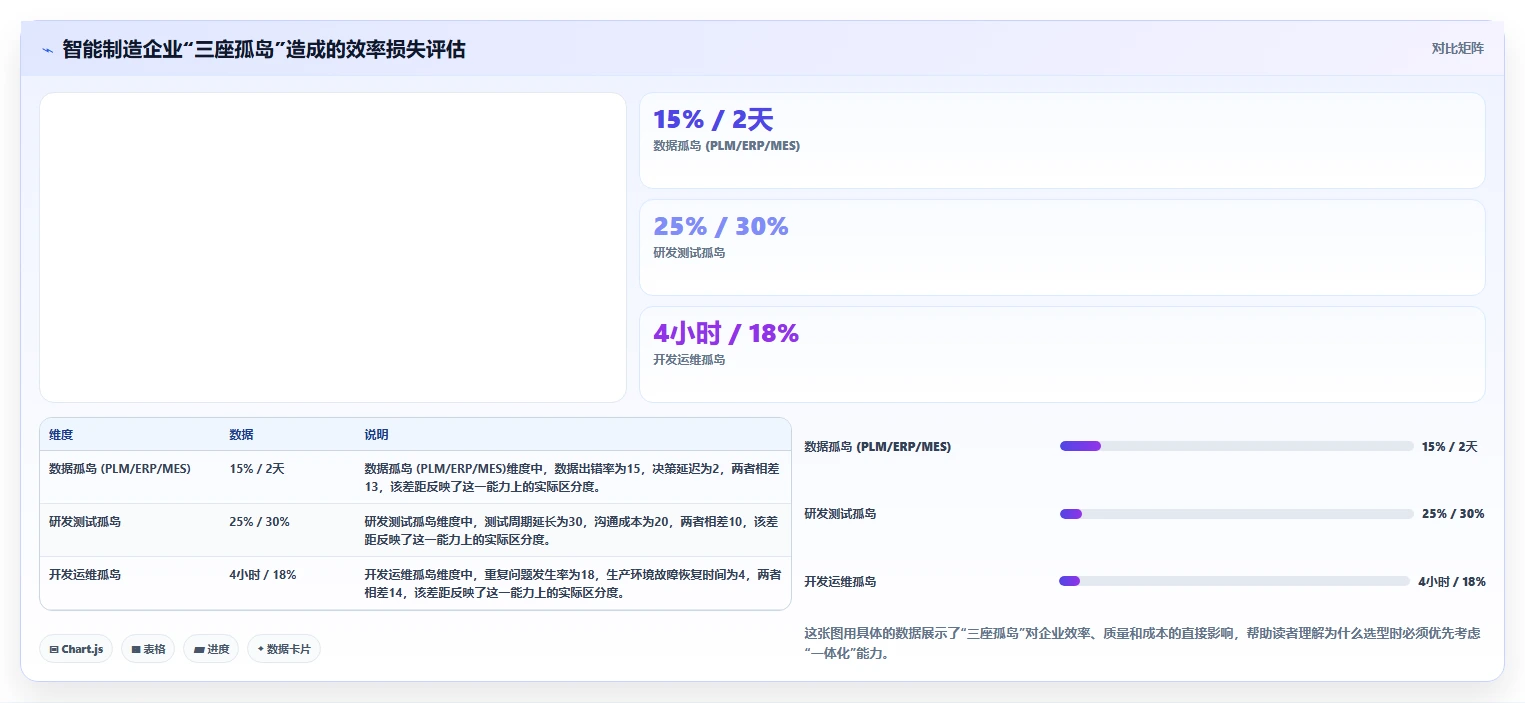
Task: Select the 研发测试孤岛 cell in the table
Action: click(x=85, y=521)
